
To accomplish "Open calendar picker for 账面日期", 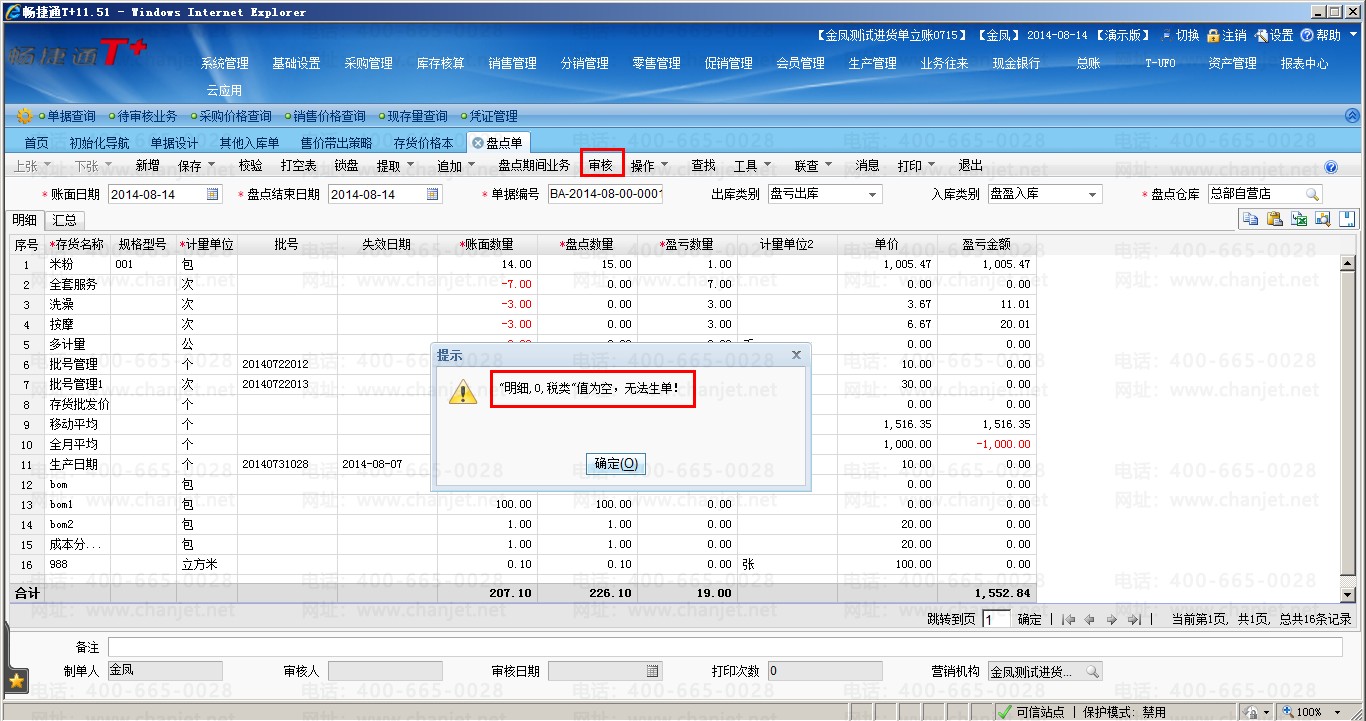I will [213, 194].
